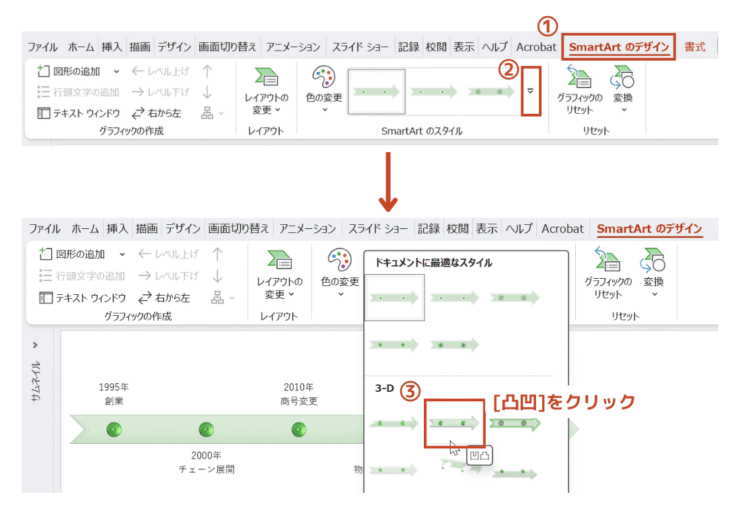Viewport: 740px width, 505px height.
Task: Click レイアウトの変更 icon in the top ribbon
Action: point(267,78)
